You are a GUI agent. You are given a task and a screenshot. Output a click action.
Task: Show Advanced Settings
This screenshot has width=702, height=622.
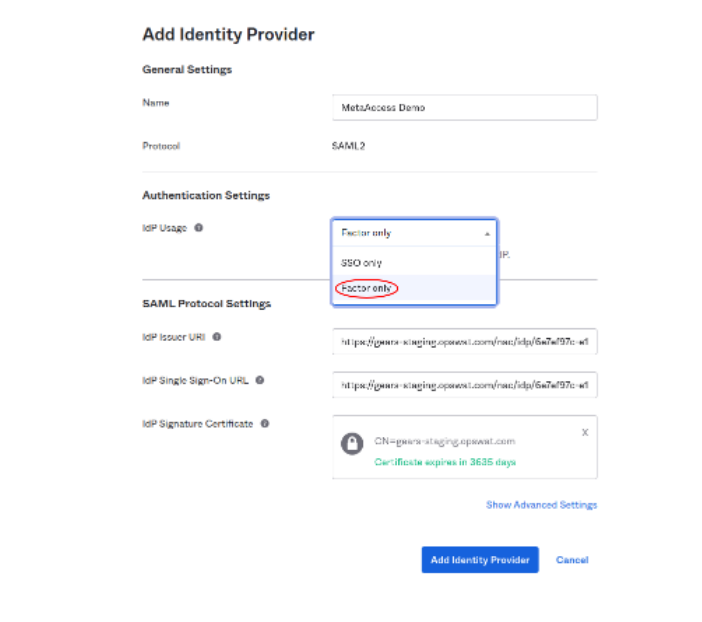click(x=541, y=505)
